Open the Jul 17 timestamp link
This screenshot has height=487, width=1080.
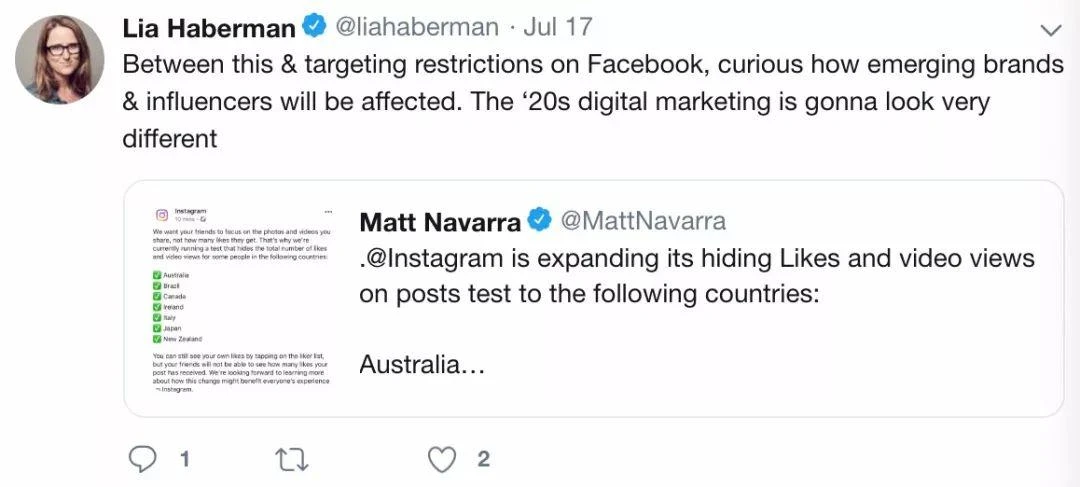coord(557,28)
